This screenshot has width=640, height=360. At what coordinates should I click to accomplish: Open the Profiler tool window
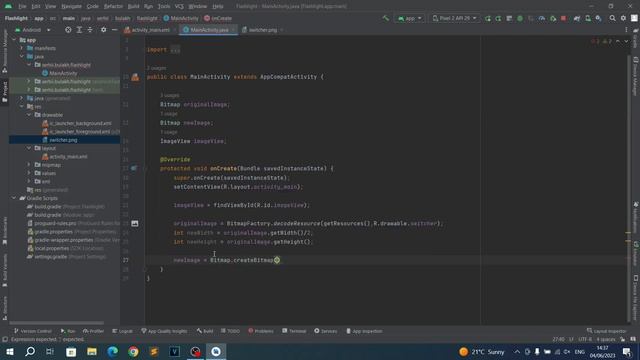(93, 331)
